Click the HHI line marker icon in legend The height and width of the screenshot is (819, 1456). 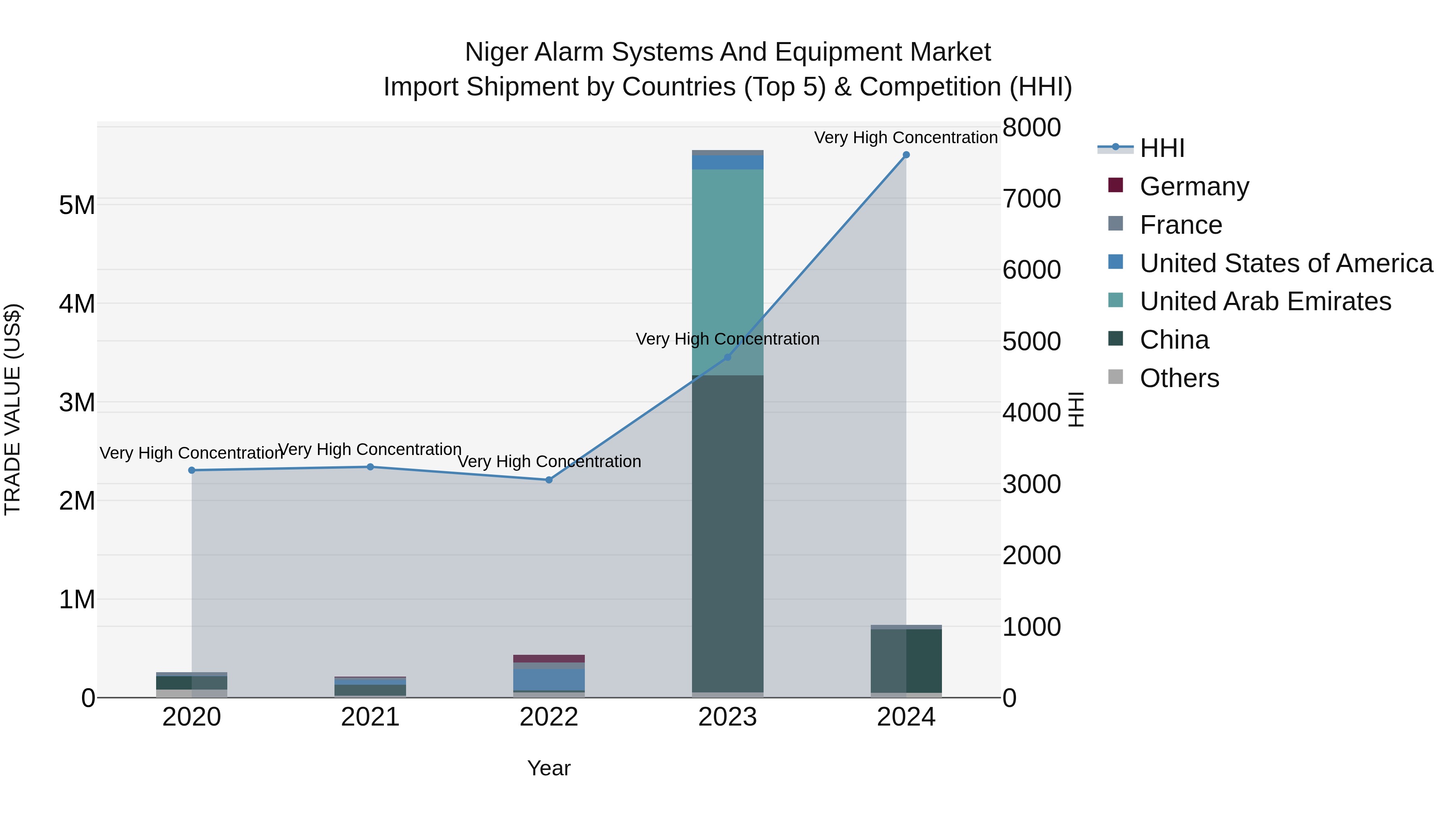click(x=1116, y=148)
